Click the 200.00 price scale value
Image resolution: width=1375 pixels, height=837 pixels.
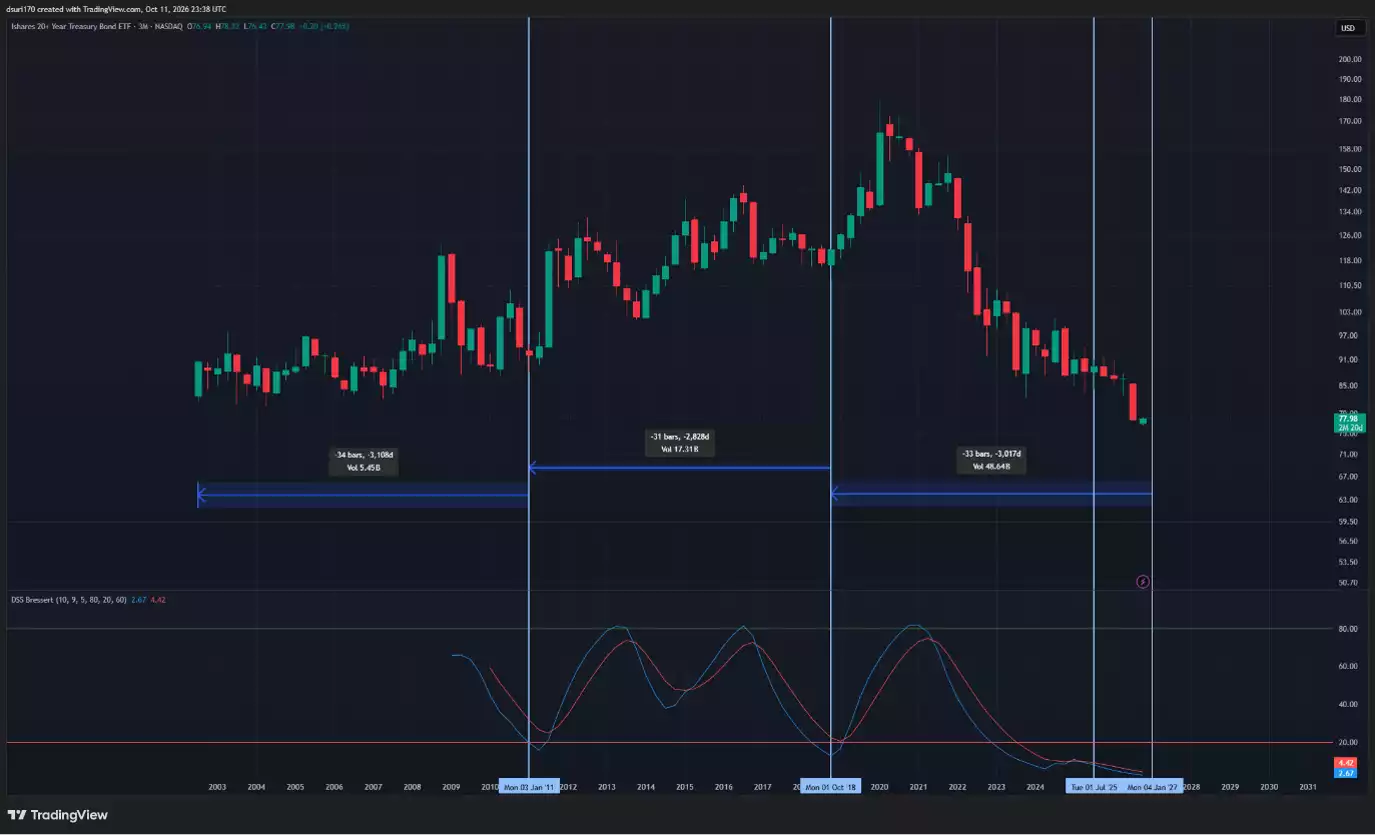1350,59
